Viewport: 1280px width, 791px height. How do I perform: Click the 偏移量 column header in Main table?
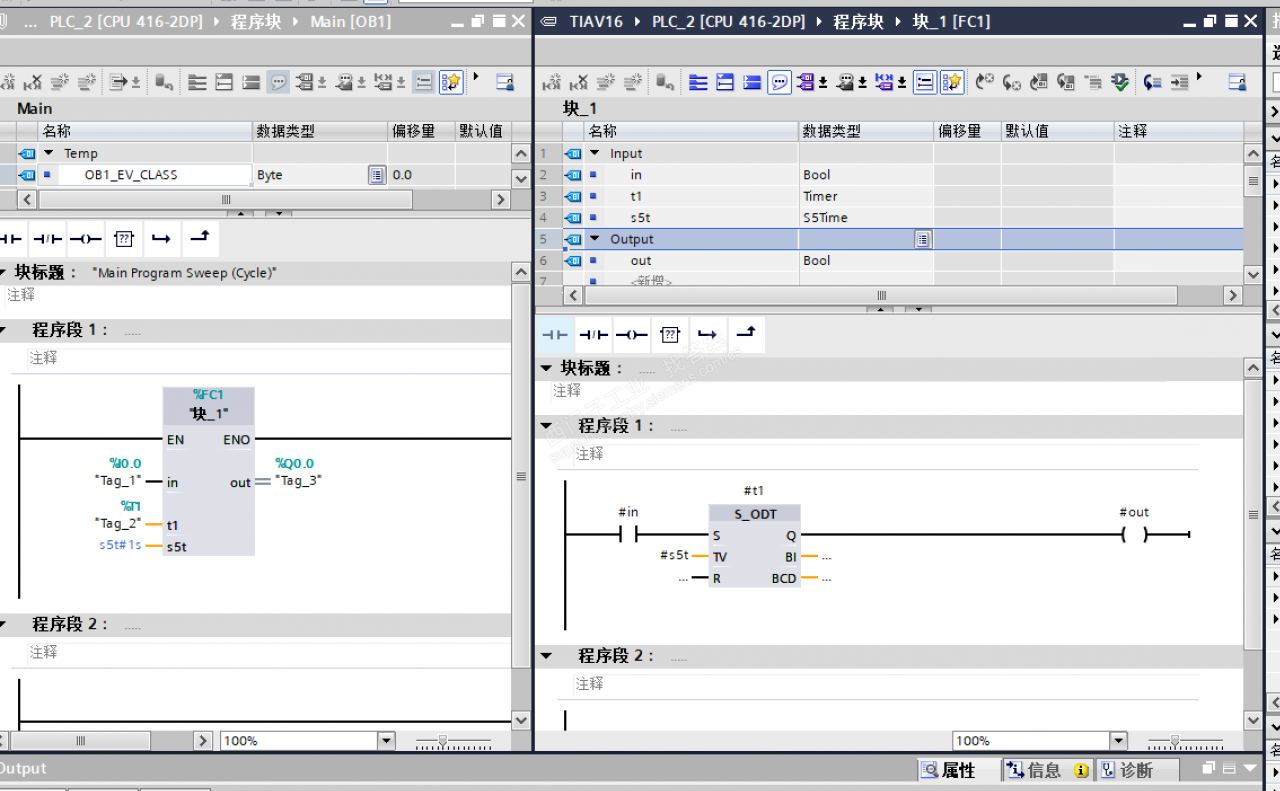click(x=421, y=131)
